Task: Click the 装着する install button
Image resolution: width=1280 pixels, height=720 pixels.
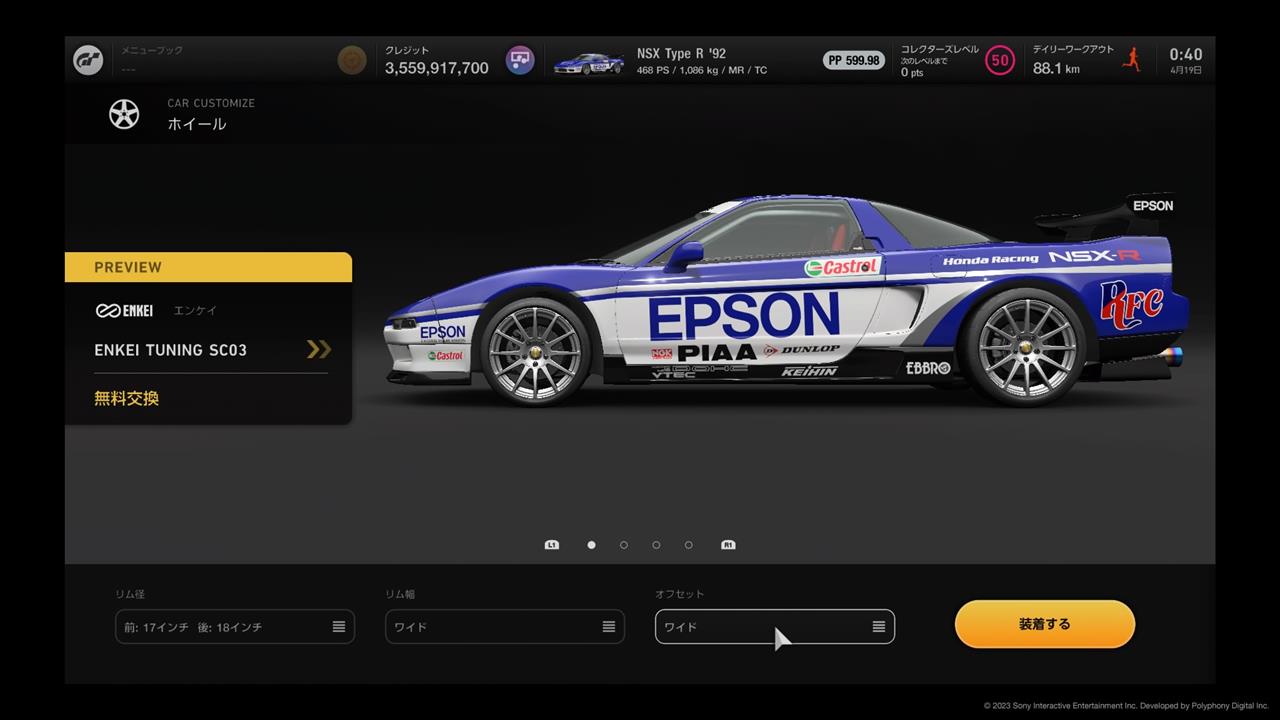Action: coord(1045,624)
